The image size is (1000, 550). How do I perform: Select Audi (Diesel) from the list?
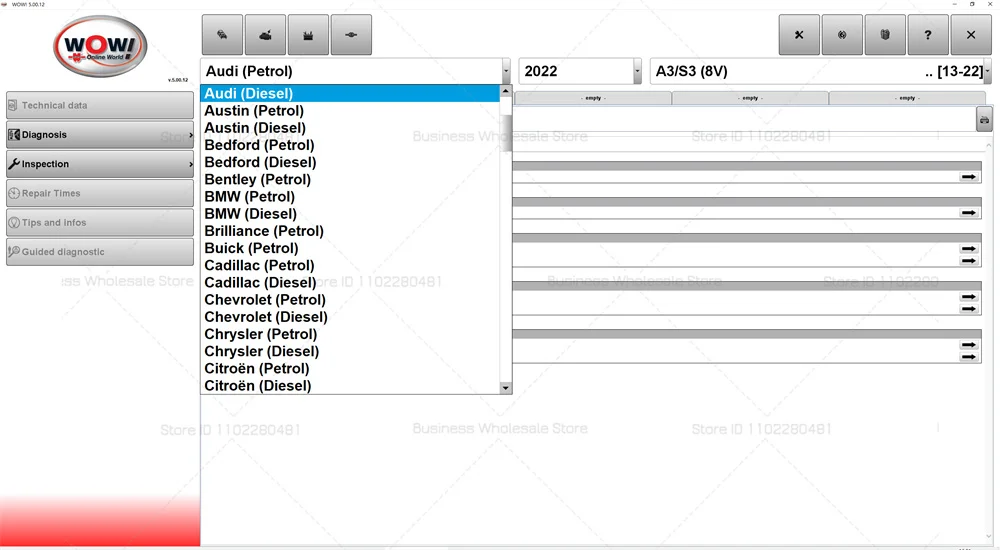(x=350, y=93)
